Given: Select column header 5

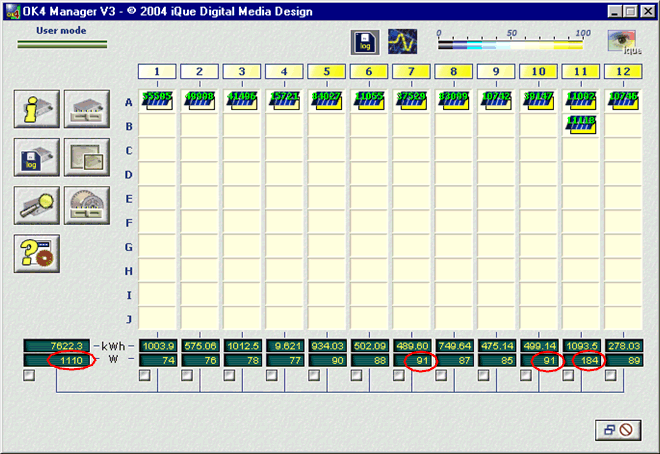Looking at the screenshot, I should coord(327,71).
